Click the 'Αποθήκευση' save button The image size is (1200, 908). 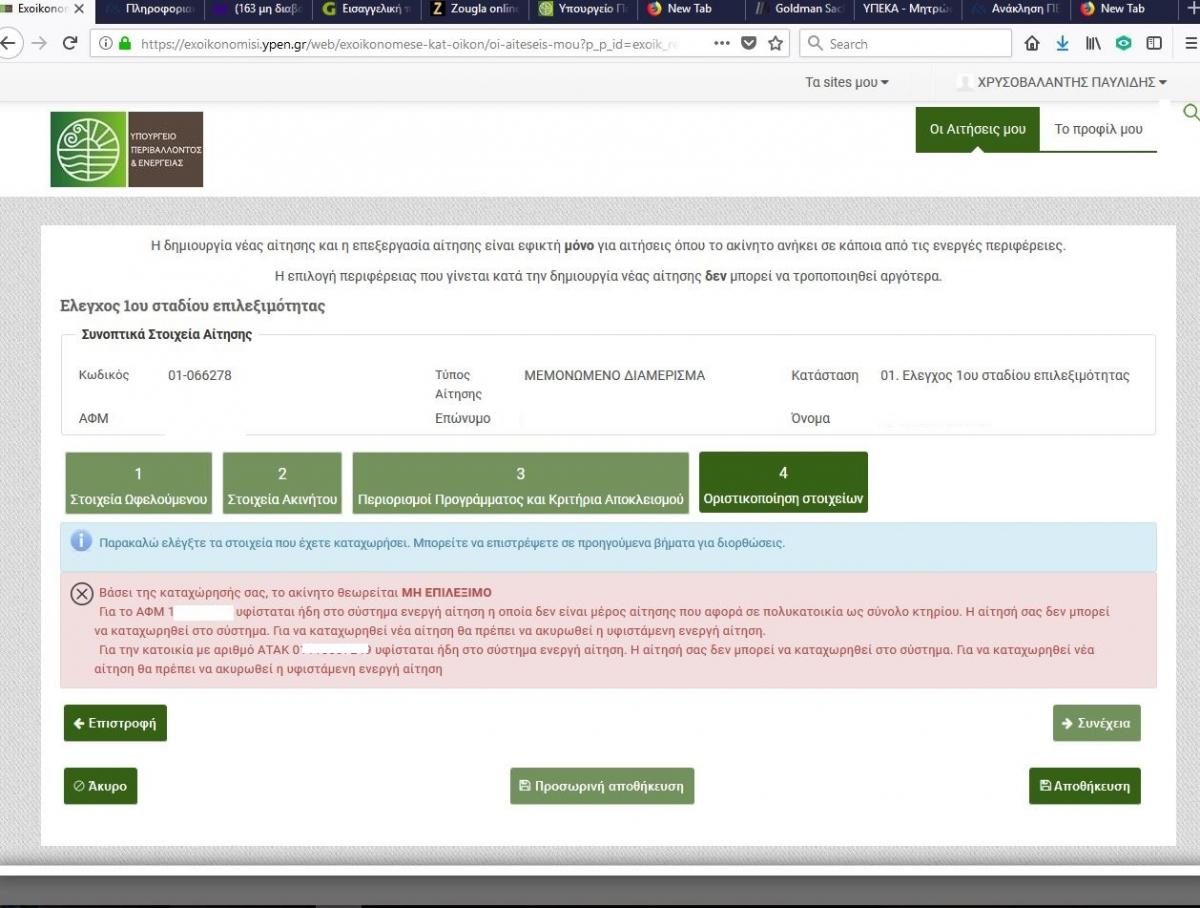coord(1084,786)
